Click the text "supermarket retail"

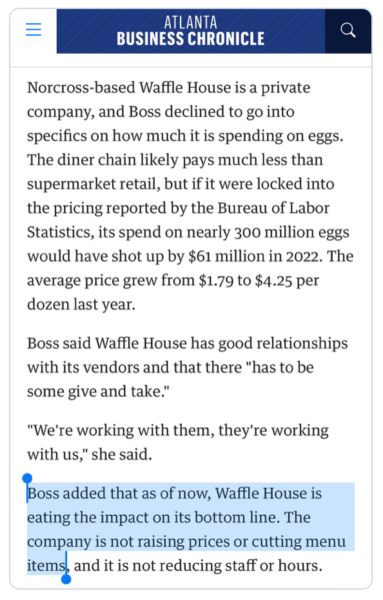[92, 184]
